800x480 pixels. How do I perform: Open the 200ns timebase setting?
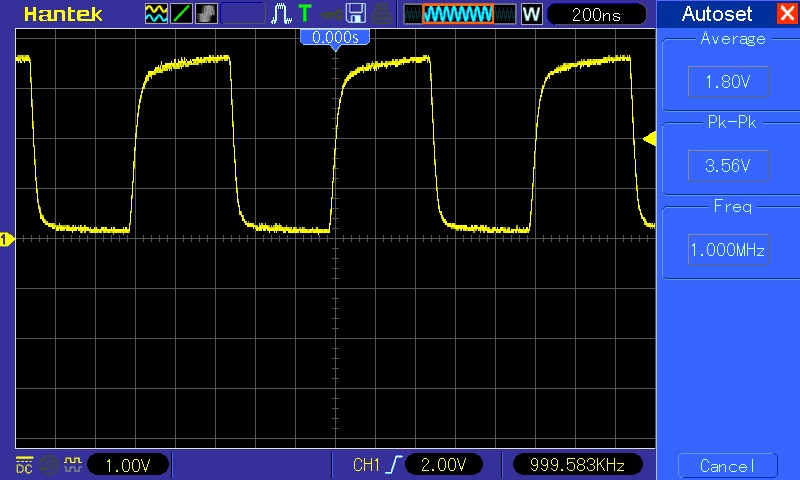(597, 14)
